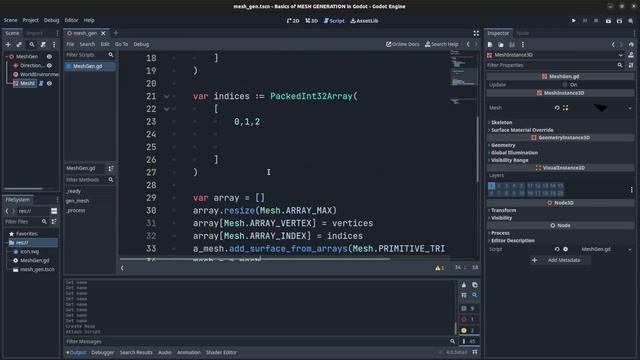Image resolution: width=640 pixels, height=360 pixels.
Task: Toggle distraction-free mode fullscreen icon
Action: tap(476, 33)
